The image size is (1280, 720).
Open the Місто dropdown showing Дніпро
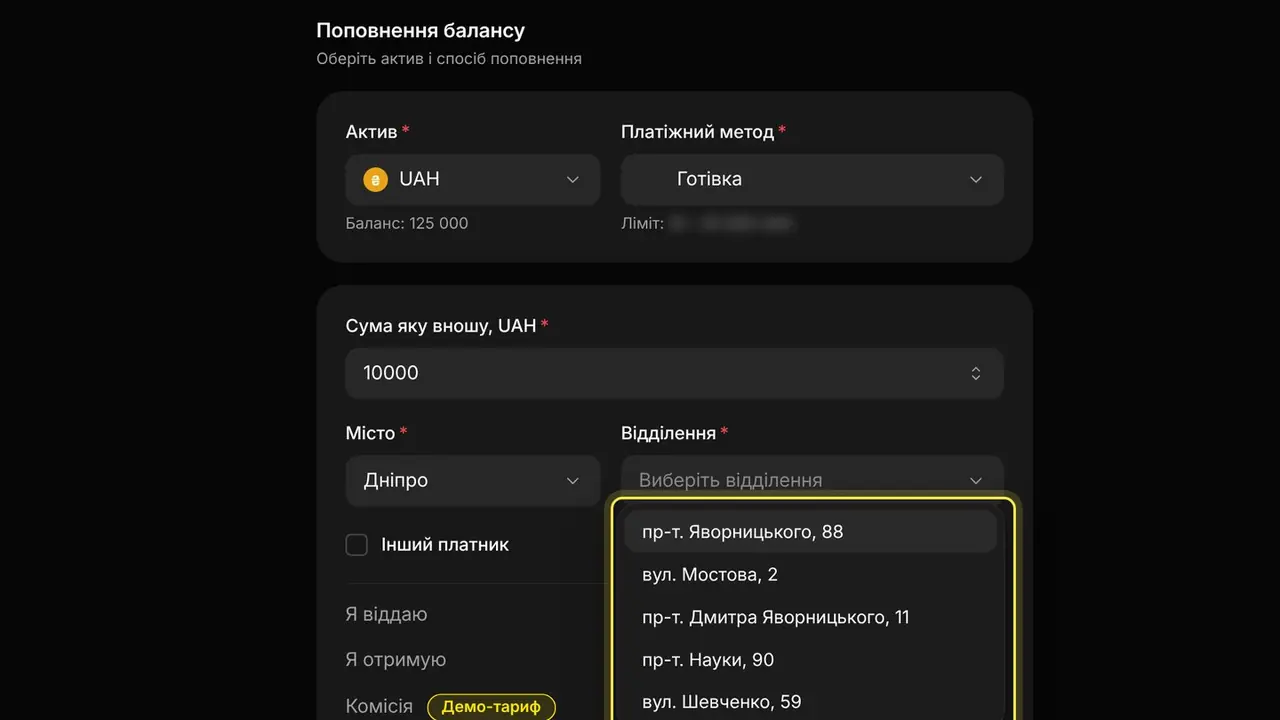coord(473,481)
